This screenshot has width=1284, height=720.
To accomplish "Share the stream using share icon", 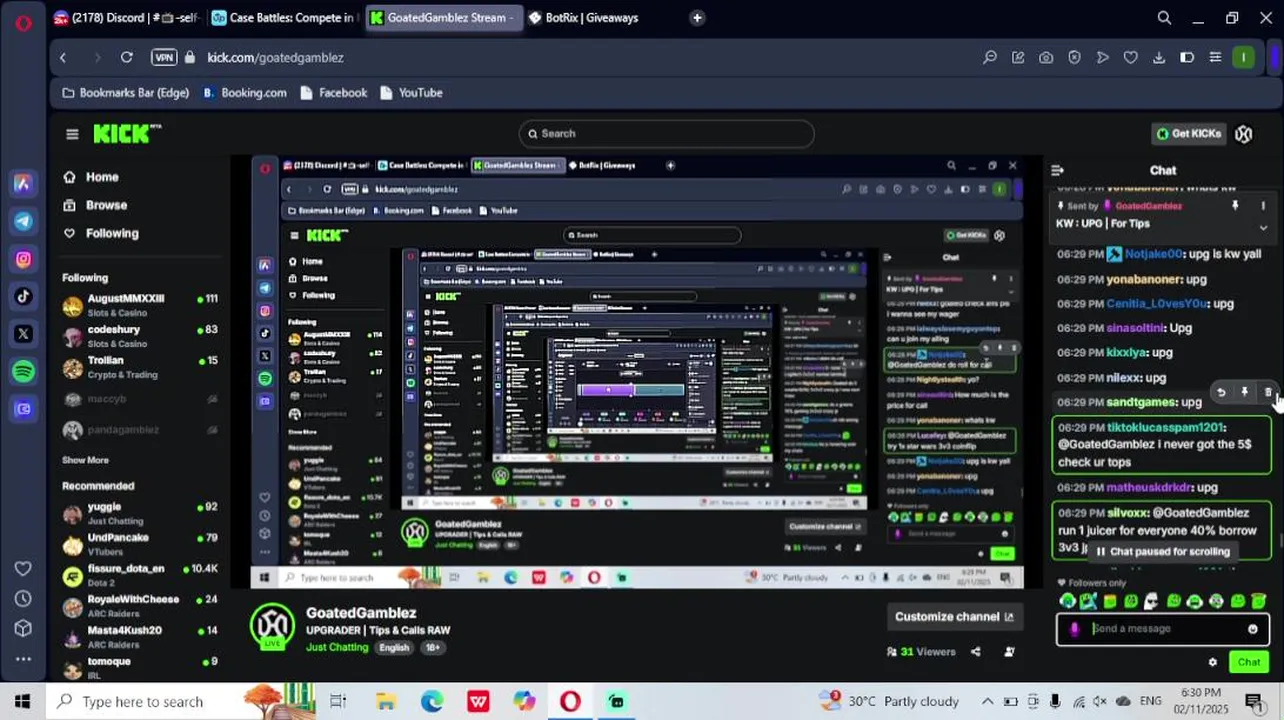I will [x=975, y=651].
